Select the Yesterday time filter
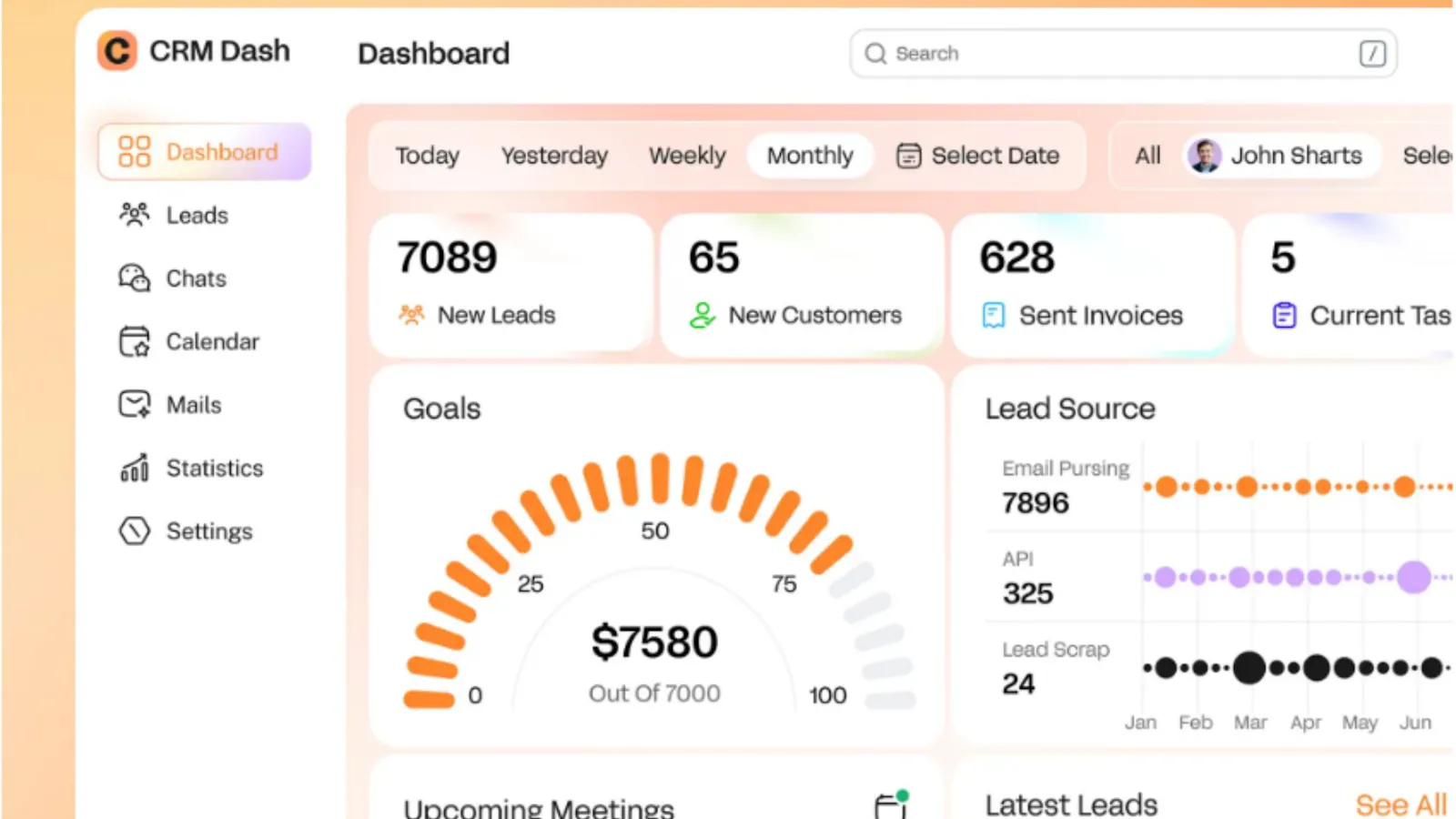 pos(554,156)
